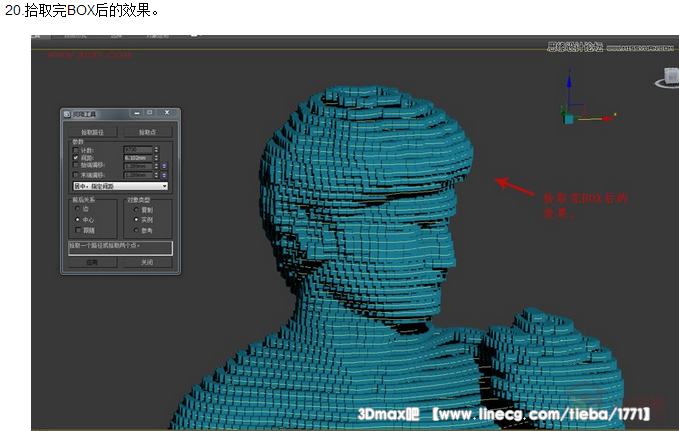Click the ViewCube in the viewport corner
Screen dimensions: 679x431
[667, 77]
